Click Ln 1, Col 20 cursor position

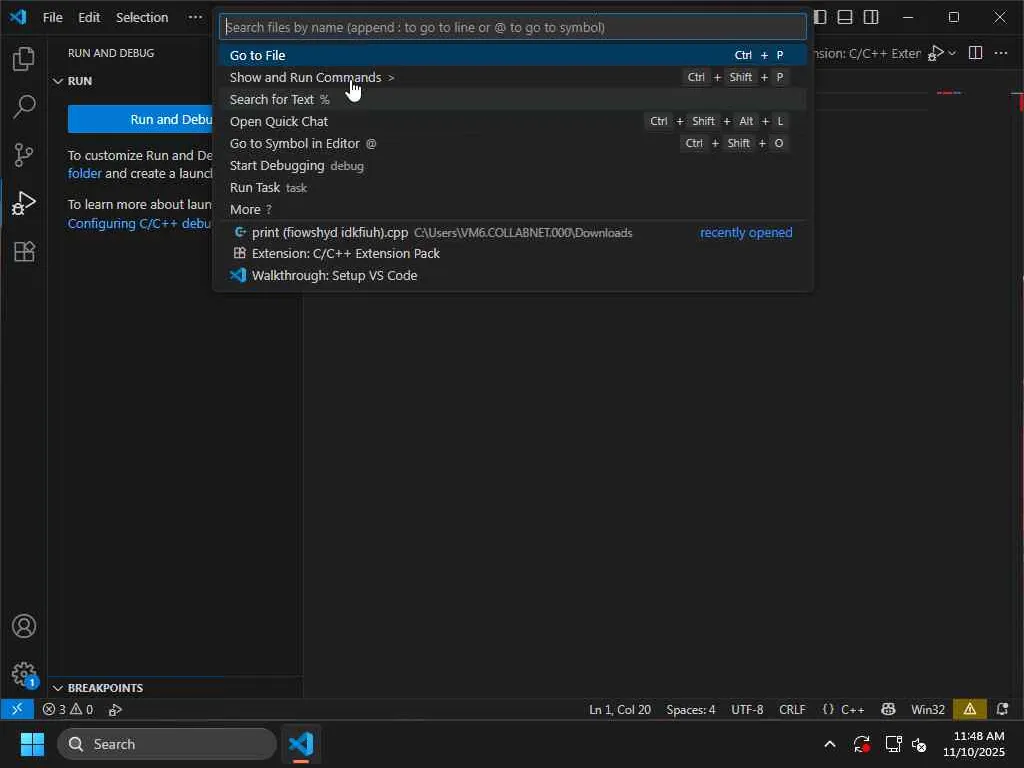(620, 709)
